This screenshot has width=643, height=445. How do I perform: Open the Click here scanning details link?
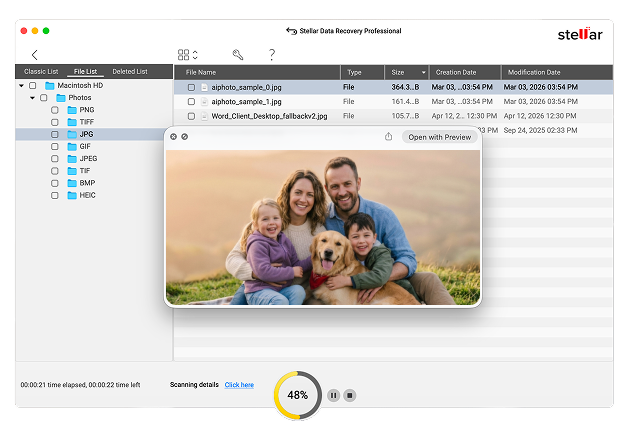(x=239, y=385)
